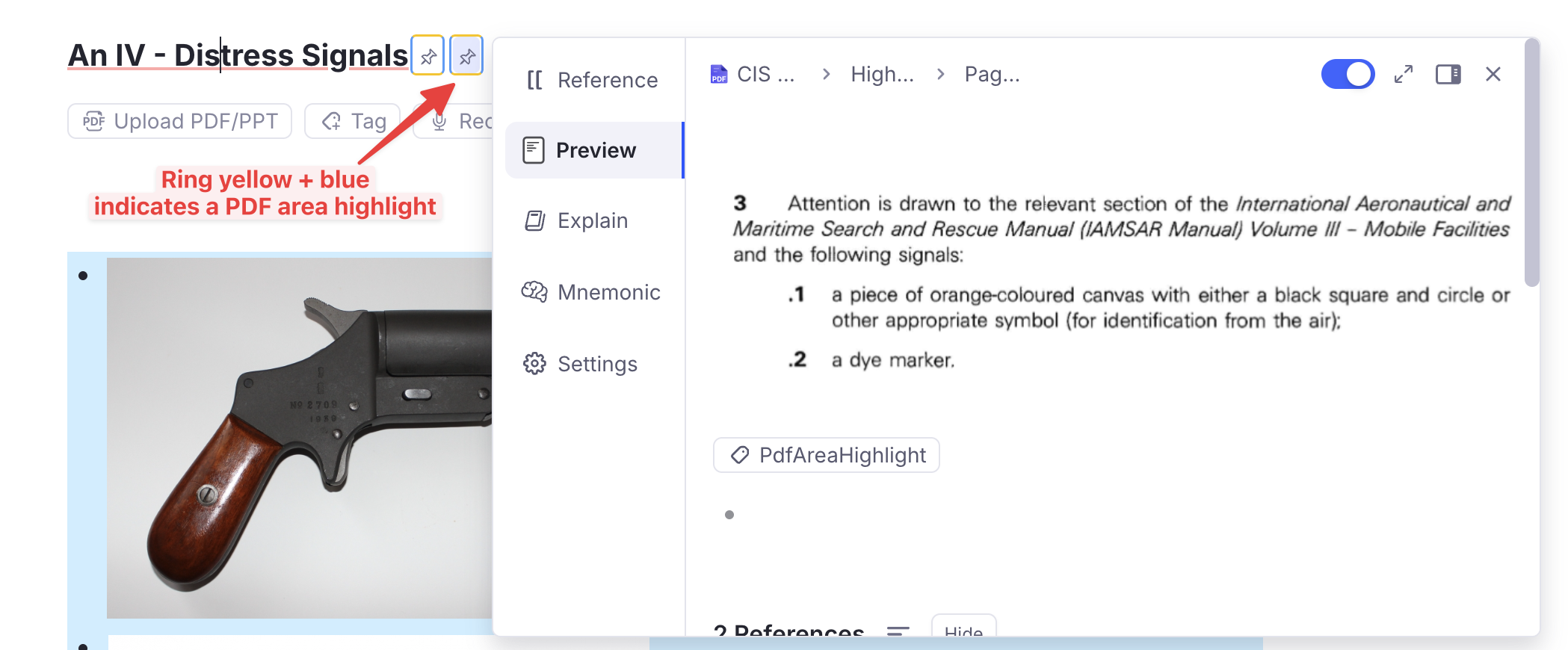The width and height of the screenshot is (1568, 650).
Task: Click the PdfAreaHighlight tag
Action: point(827,455)
